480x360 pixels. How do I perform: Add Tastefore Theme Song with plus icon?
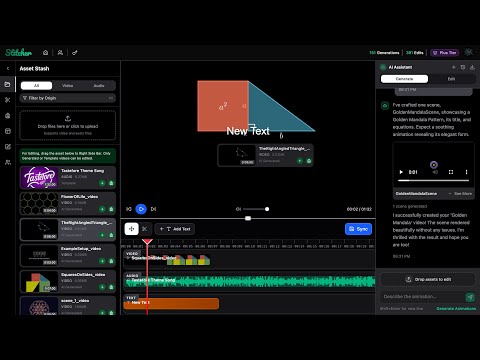point(102,183)
